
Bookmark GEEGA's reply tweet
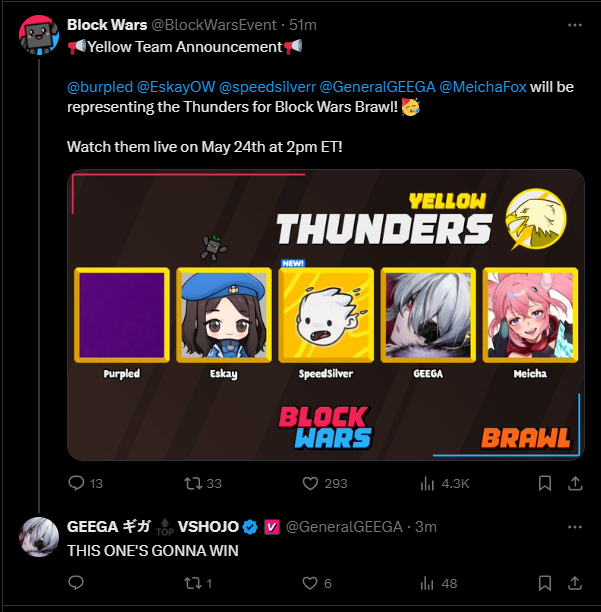(545, 583)
